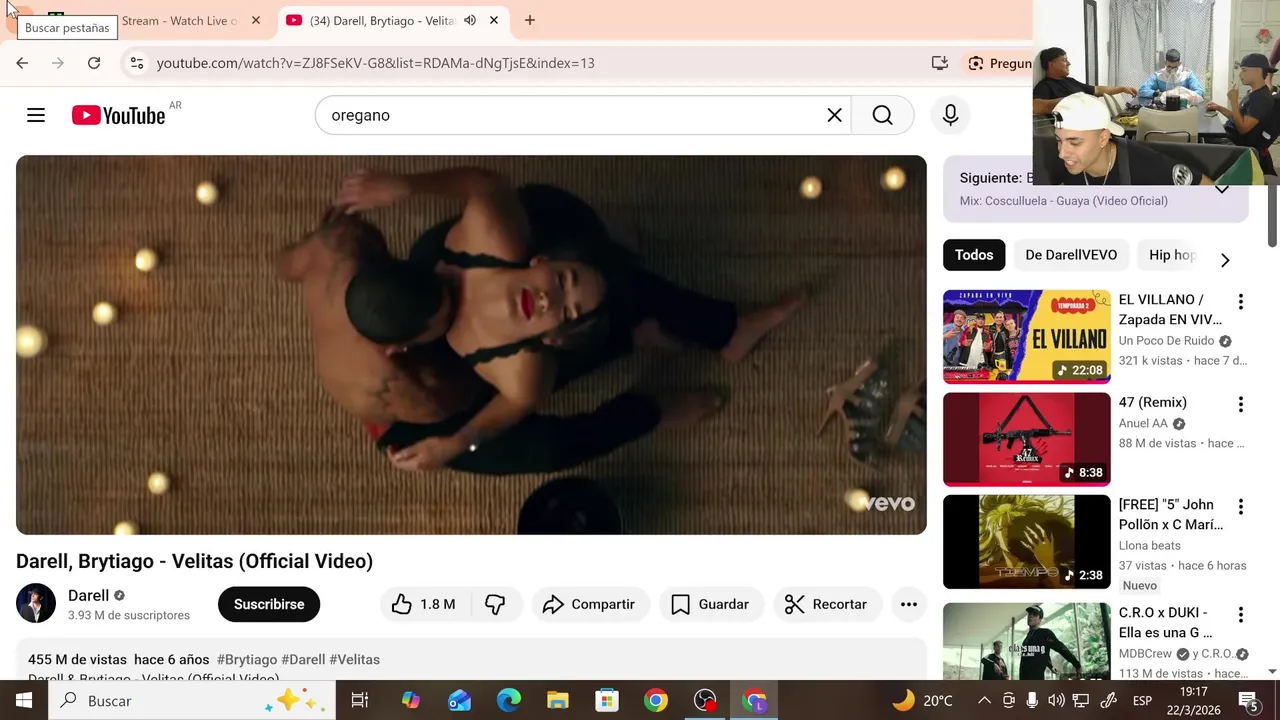Open notification center

pyautogui.click(x=1248, y=701)
